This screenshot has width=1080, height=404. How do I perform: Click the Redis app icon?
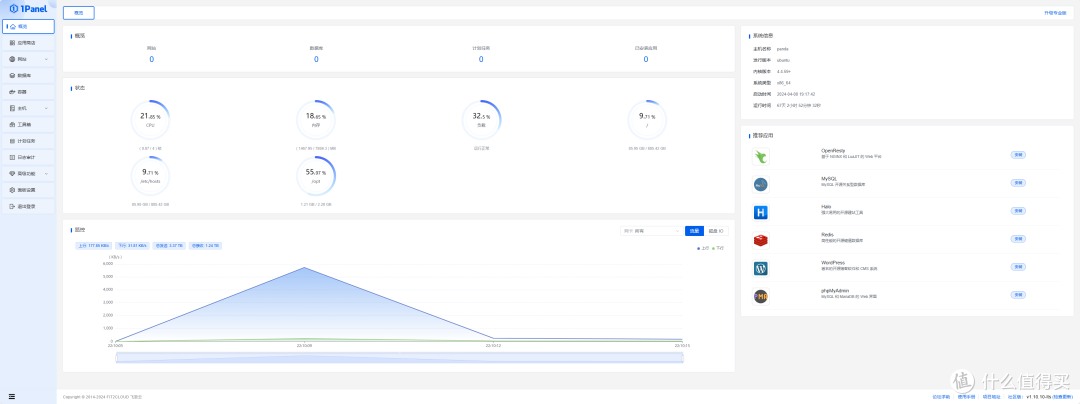(760, 240)
